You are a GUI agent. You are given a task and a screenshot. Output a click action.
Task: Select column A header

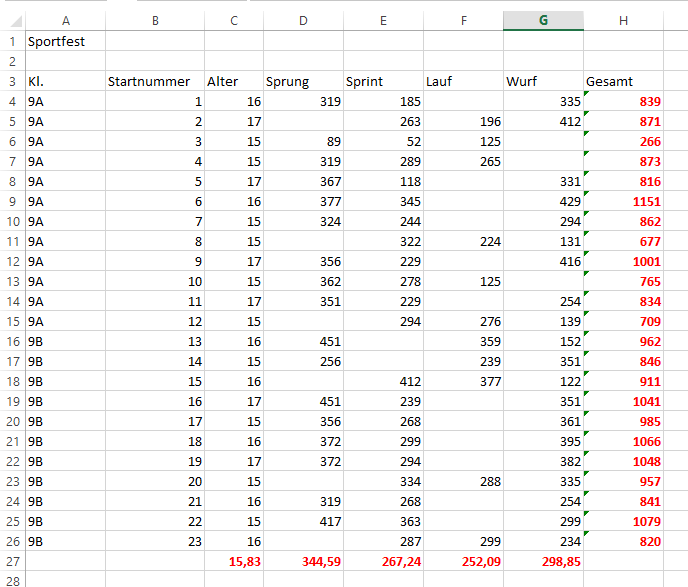click(x=64, y=20)
